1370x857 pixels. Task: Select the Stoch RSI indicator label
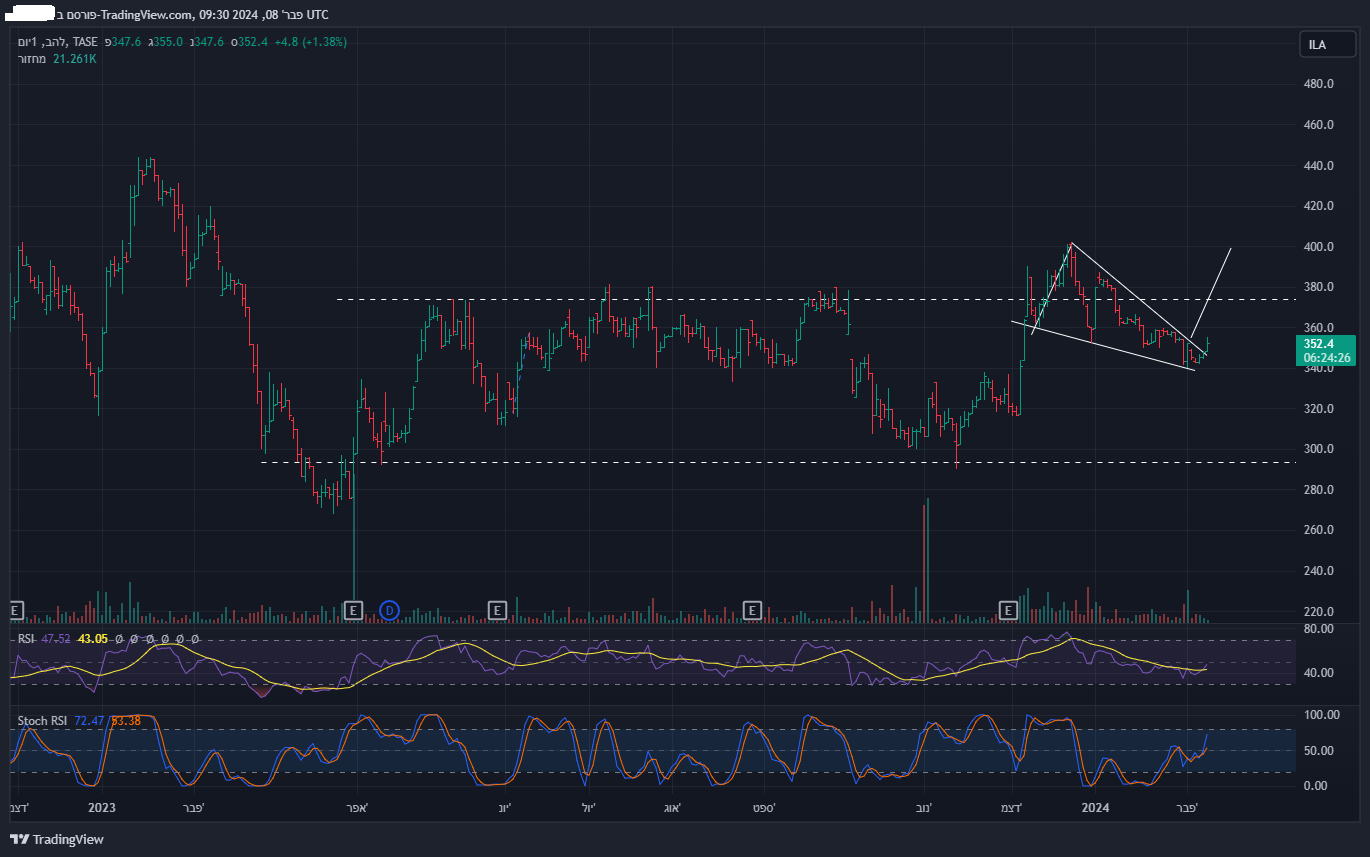41,721
